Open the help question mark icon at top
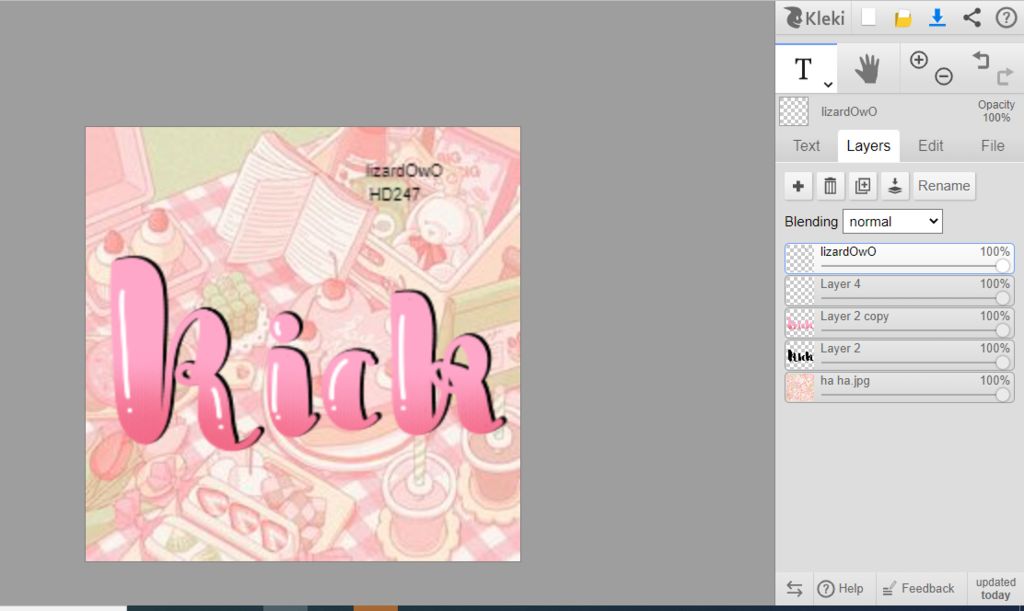Screen dimensions: 1024x611 [1006, 18]
